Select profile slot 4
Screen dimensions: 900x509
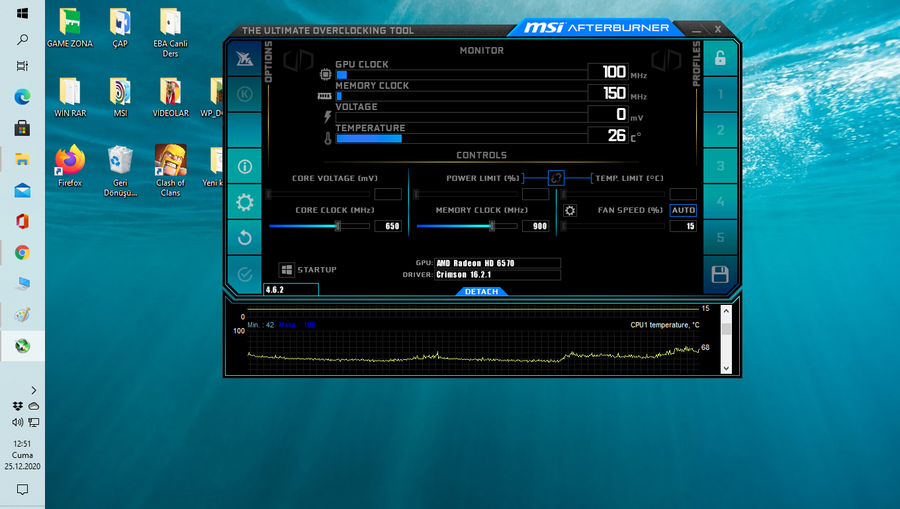[720, 202]
